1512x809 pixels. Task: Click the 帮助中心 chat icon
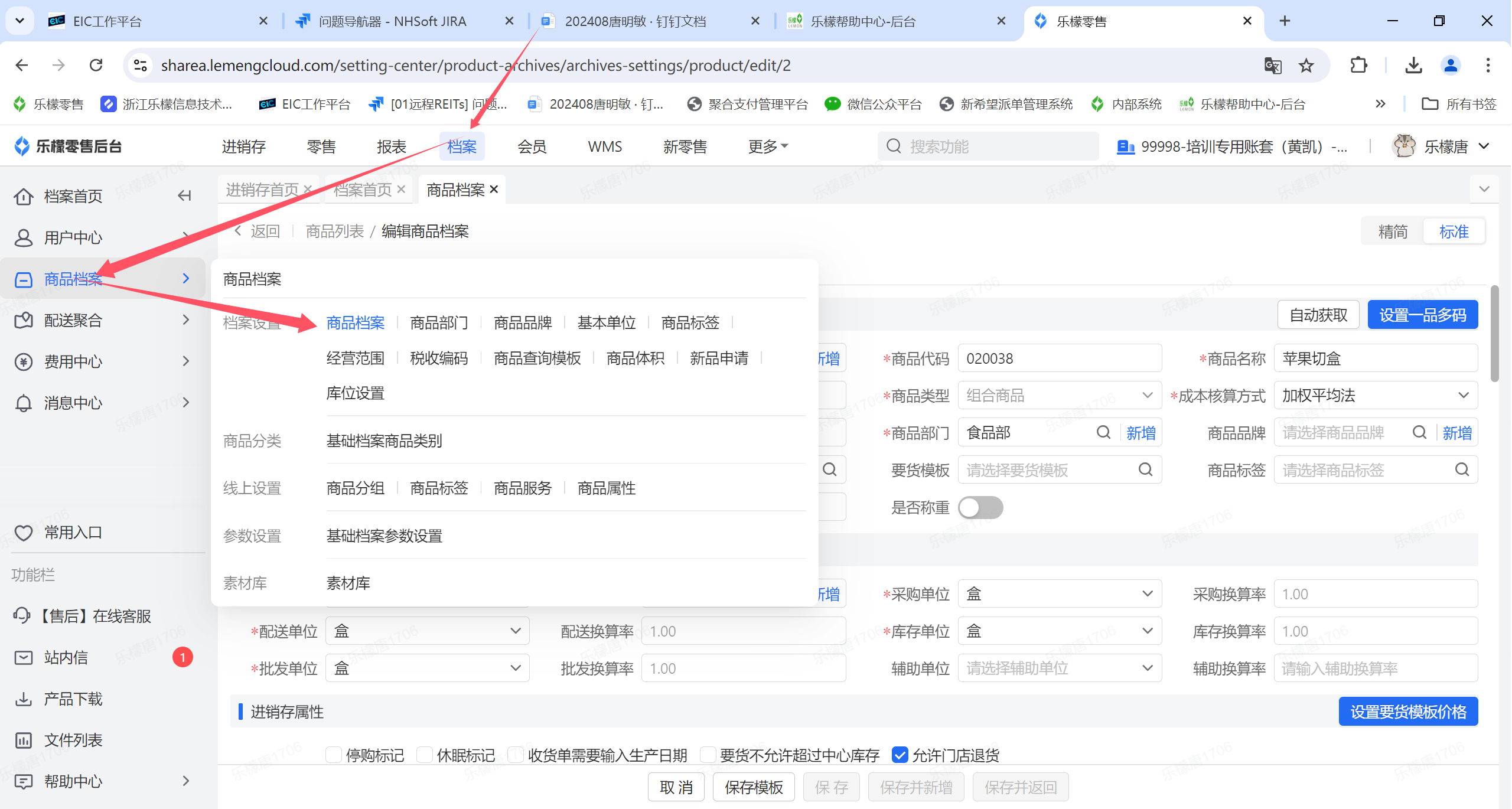pos(24,782)
